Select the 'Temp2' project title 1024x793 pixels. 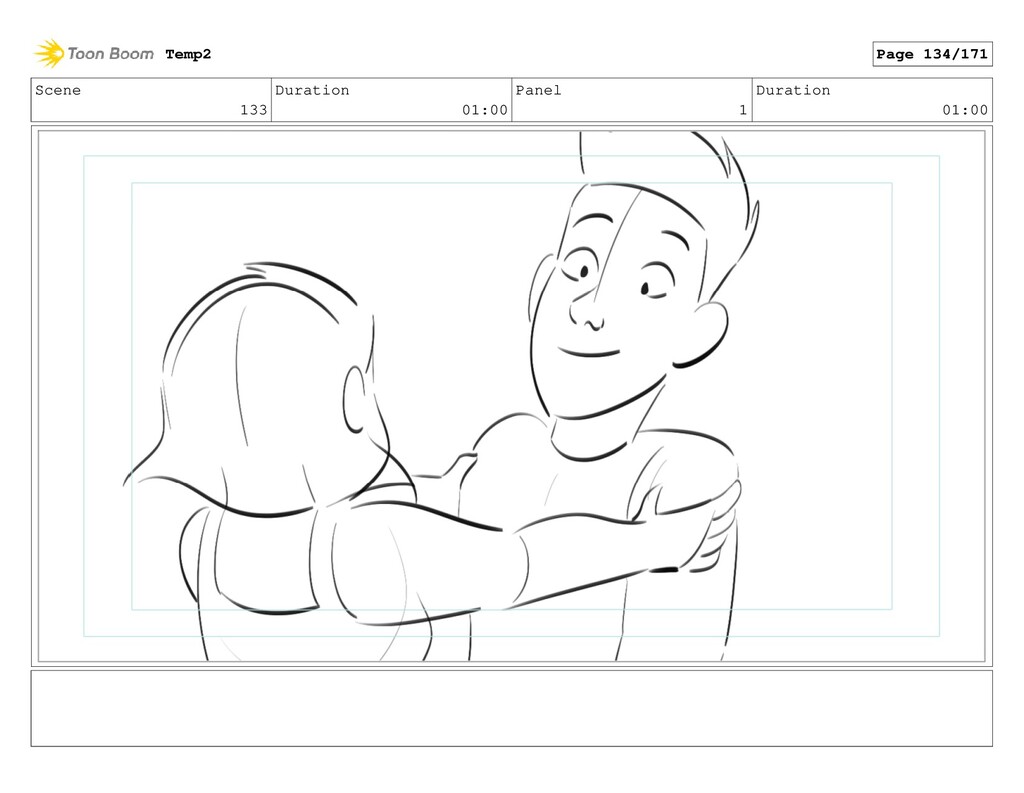188,54
